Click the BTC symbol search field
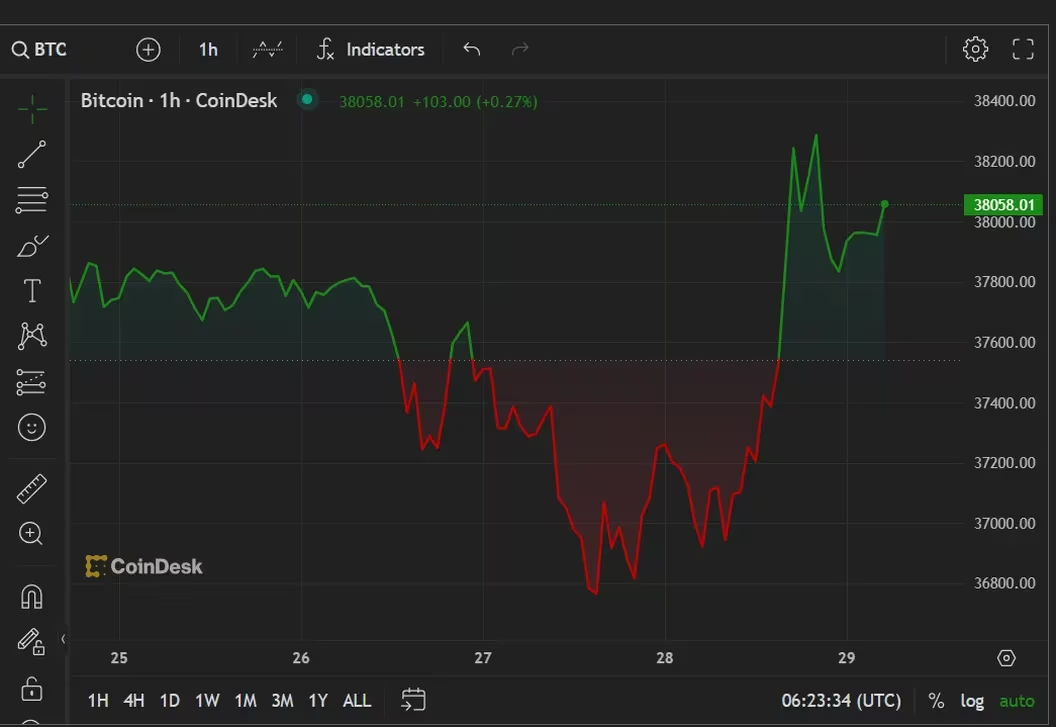This screenshot has width=1056, height=727. (x=40, y=49)
